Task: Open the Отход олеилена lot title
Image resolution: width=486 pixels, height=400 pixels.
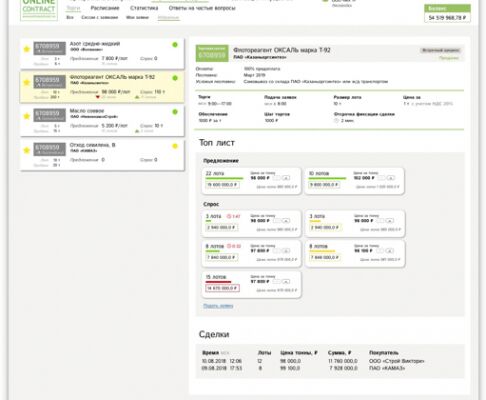Action: tap(92, 145)
